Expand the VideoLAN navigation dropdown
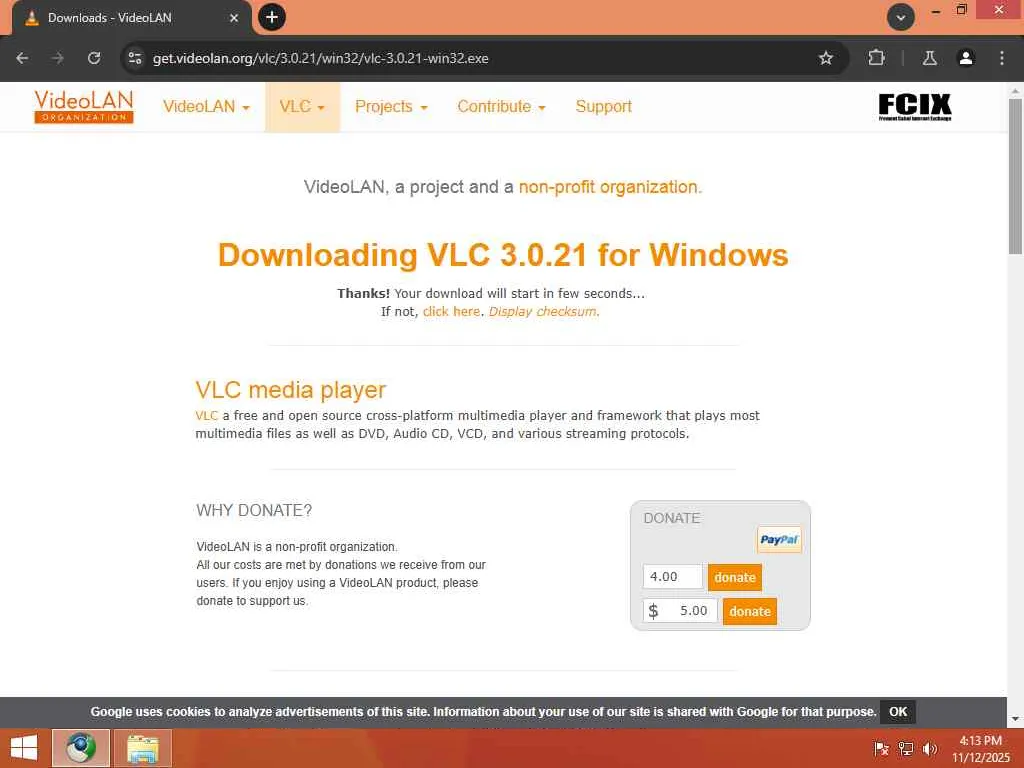The image size is (1024, 768). (x=206, y=106)
